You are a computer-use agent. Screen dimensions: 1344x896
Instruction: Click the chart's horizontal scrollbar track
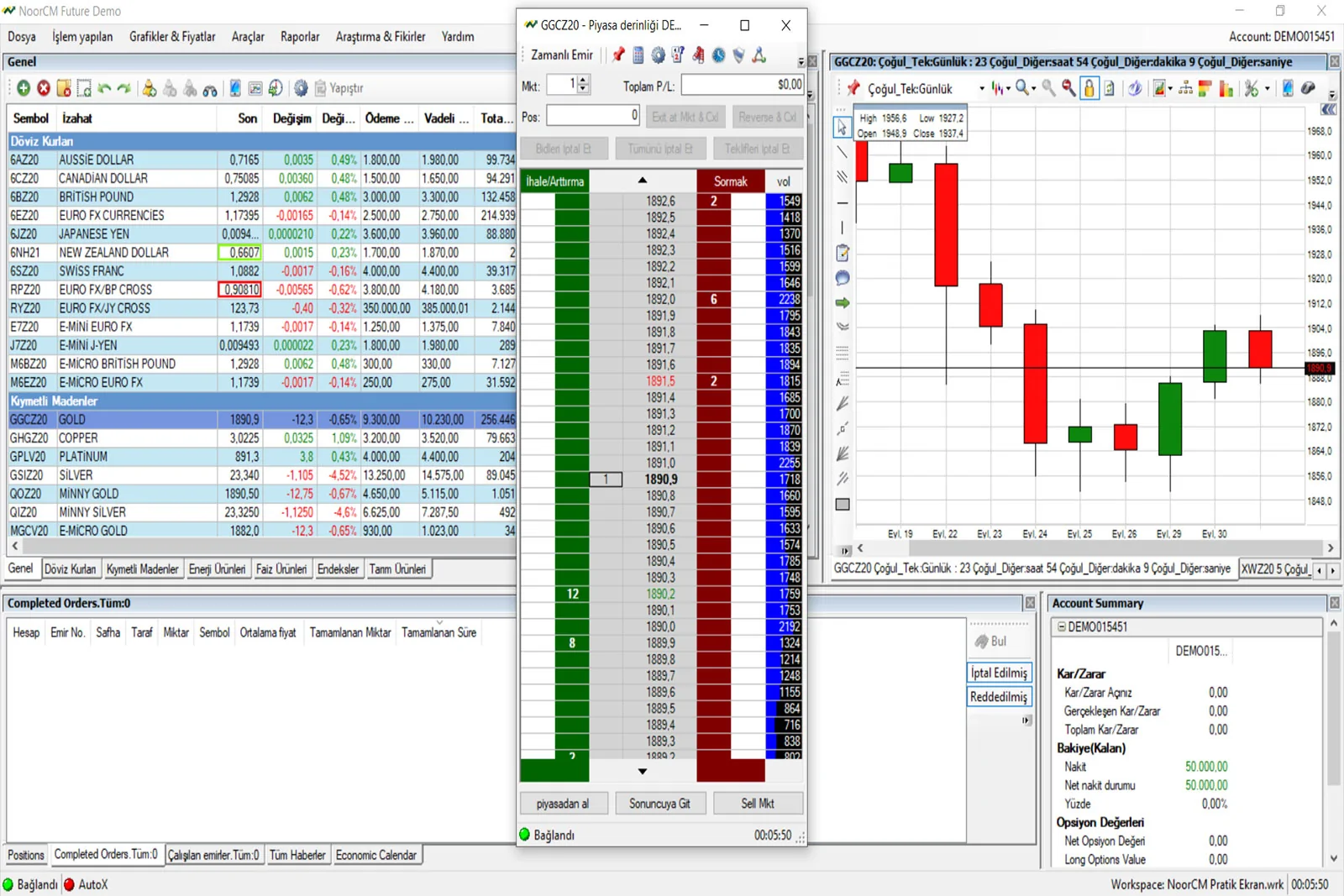tap(1092, 548)
